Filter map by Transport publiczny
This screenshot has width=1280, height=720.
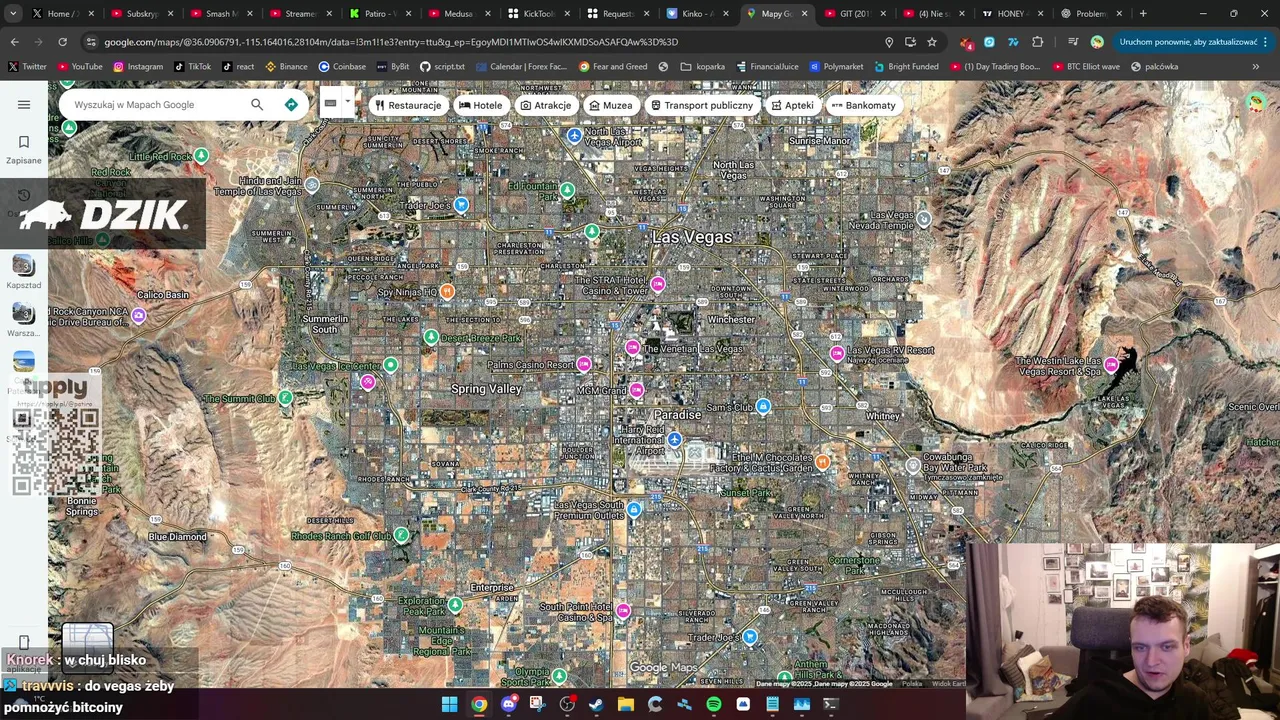(702, 105)
